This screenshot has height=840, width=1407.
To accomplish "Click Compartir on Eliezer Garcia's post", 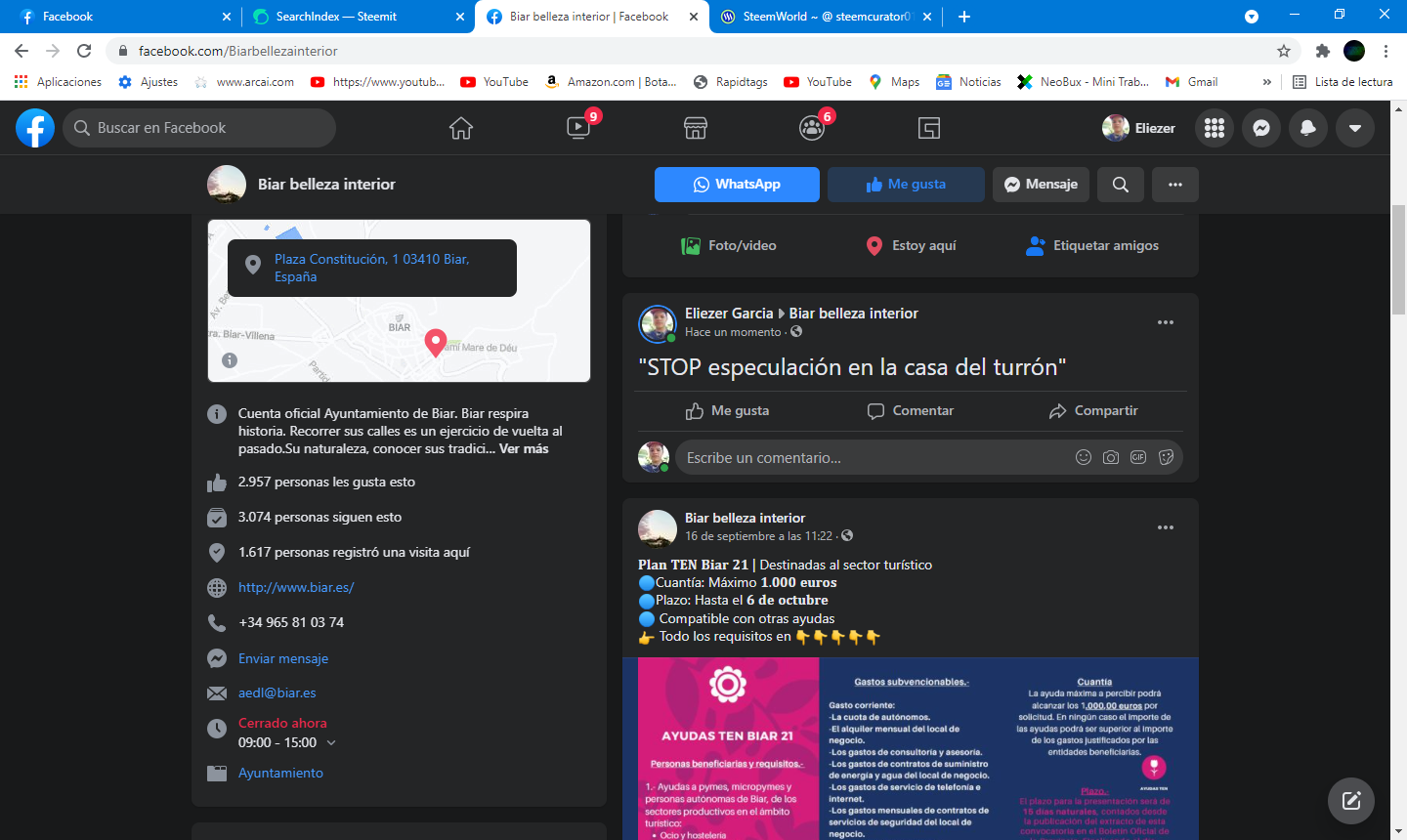I will click(1093, 411).
